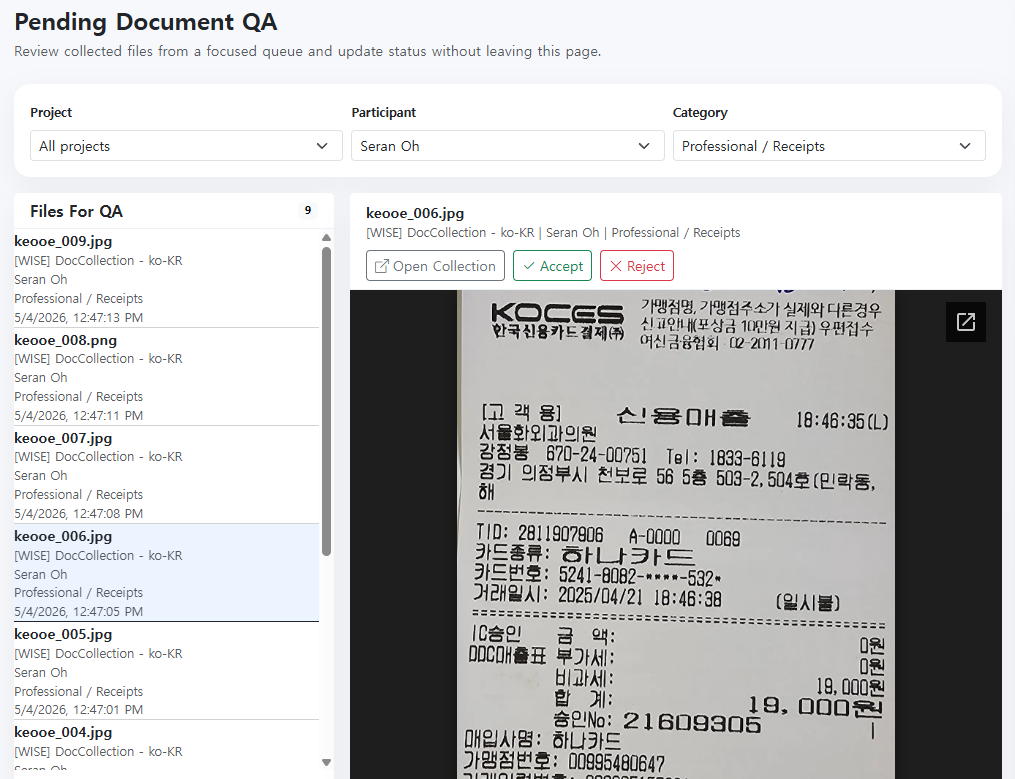Reject the keooe_006.jpg document
The image size is (1015, 779).
(x=637, y=265)
